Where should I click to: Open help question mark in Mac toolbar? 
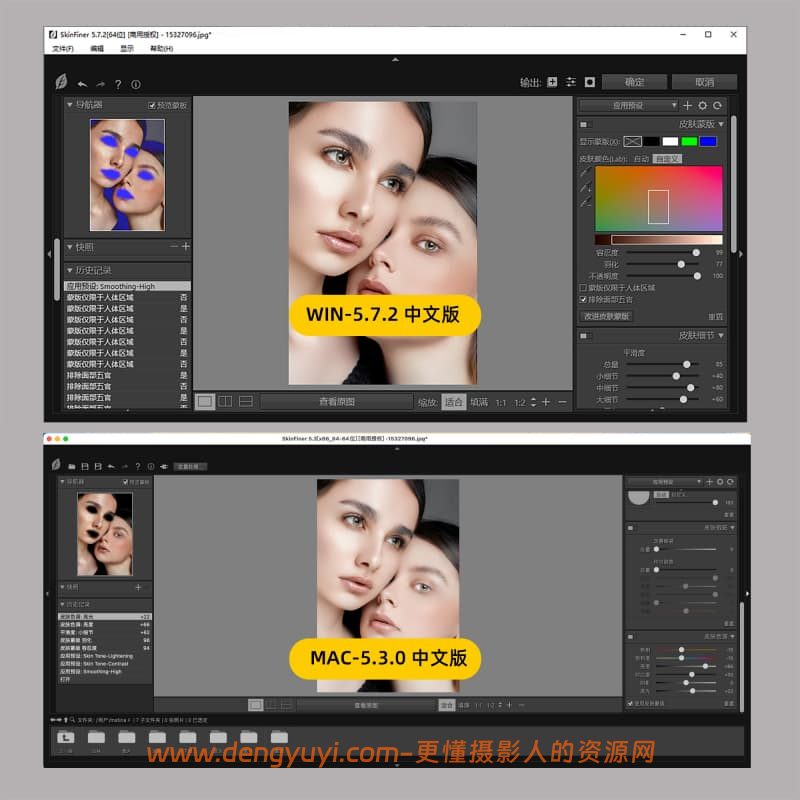[138, 466]
